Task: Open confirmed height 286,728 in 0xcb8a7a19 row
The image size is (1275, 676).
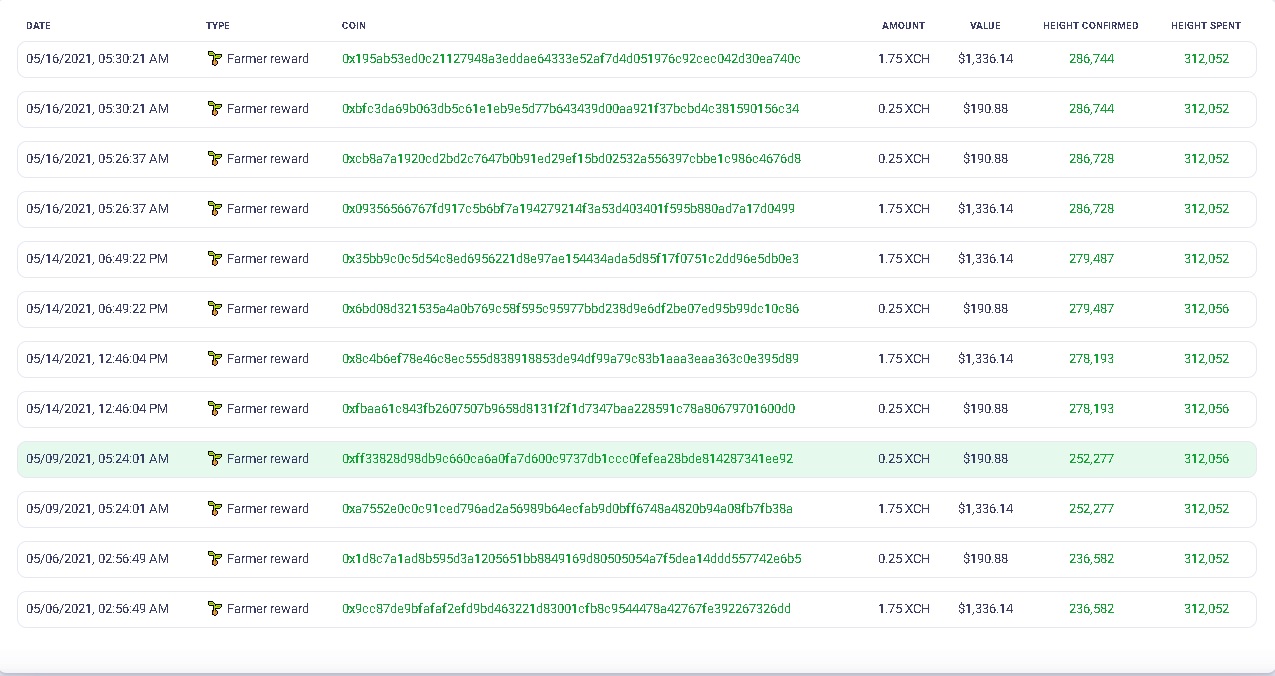Action: (1091, 159)
